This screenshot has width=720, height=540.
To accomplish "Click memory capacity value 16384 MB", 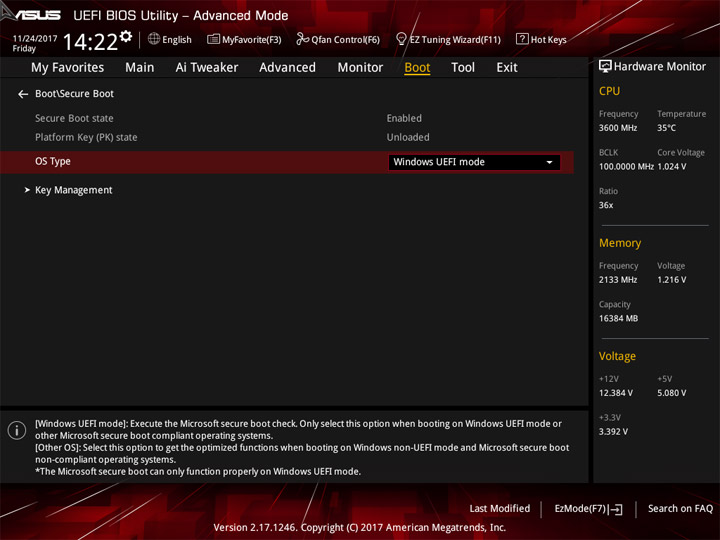I will pyautogui.click(x=619, y=318).
